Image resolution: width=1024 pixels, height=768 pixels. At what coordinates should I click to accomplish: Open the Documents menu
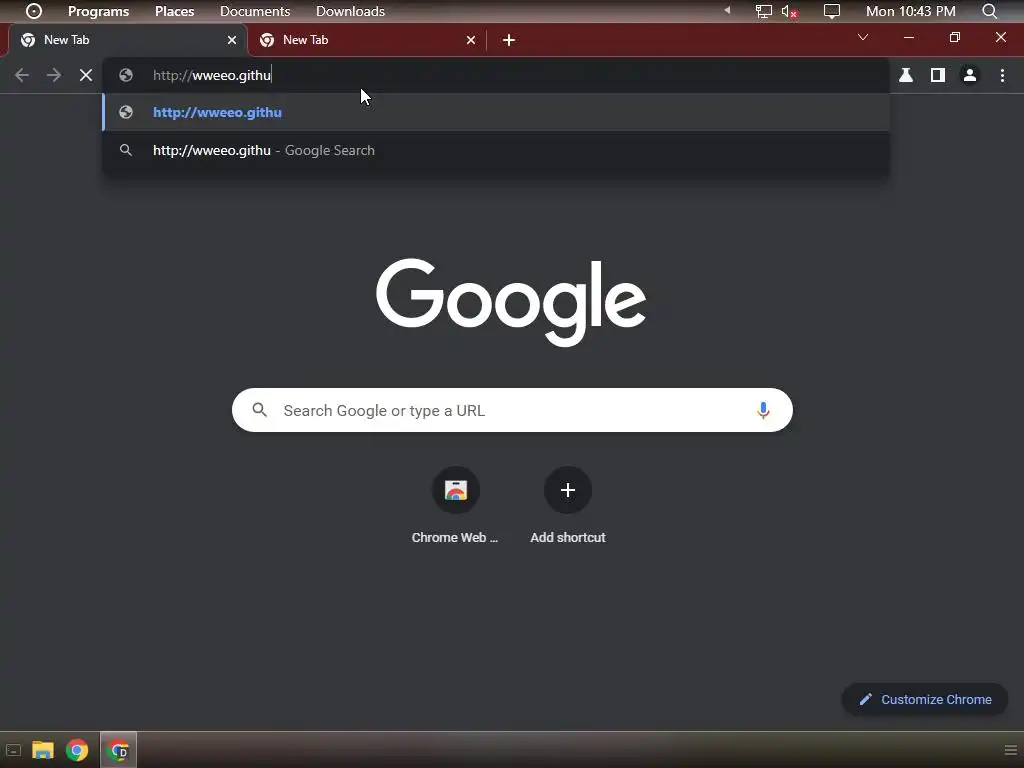(x=255, y=11)
